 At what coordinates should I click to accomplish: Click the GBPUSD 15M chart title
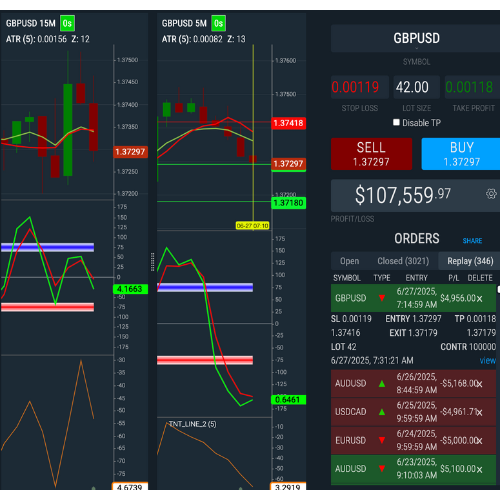31,23
